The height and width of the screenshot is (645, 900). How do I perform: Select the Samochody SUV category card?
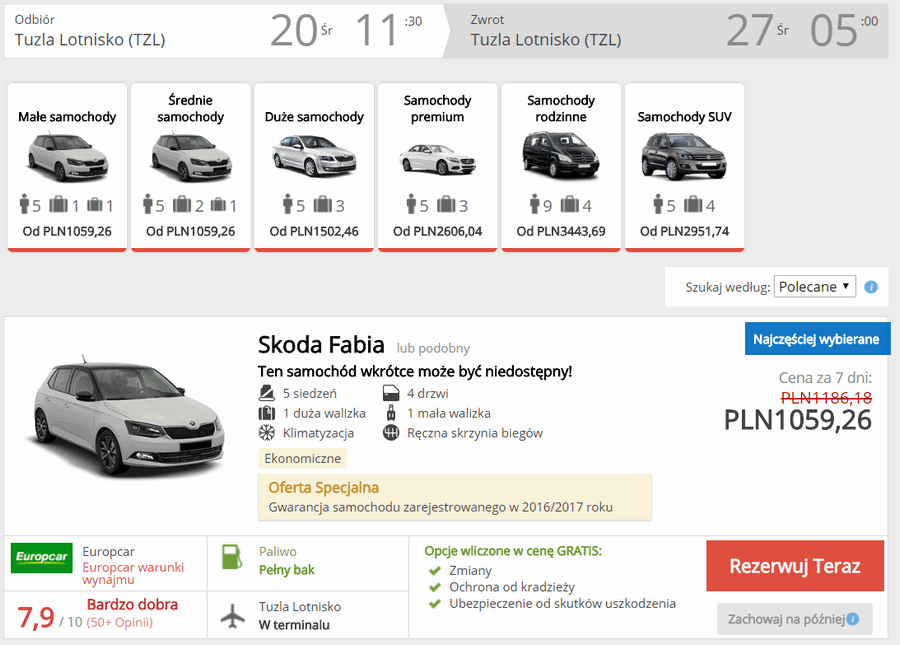pos(684,167)
